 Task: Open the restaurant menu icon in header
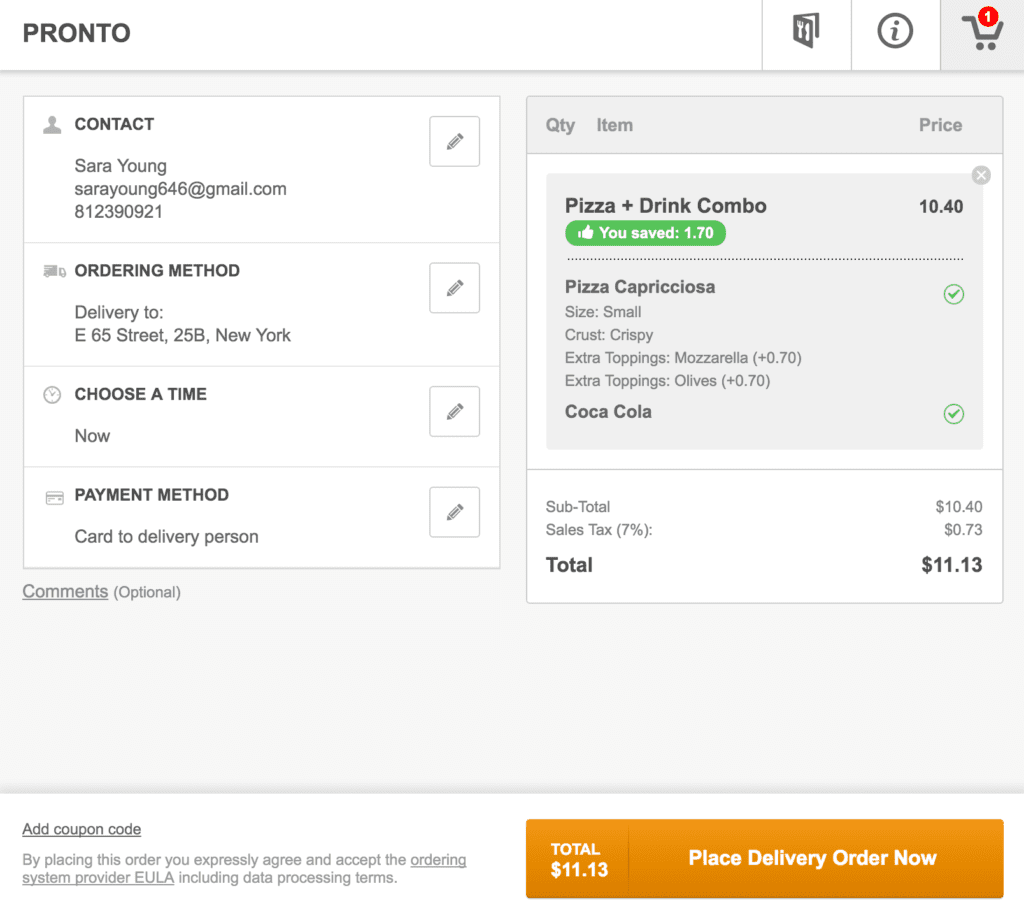pos(806,32)
